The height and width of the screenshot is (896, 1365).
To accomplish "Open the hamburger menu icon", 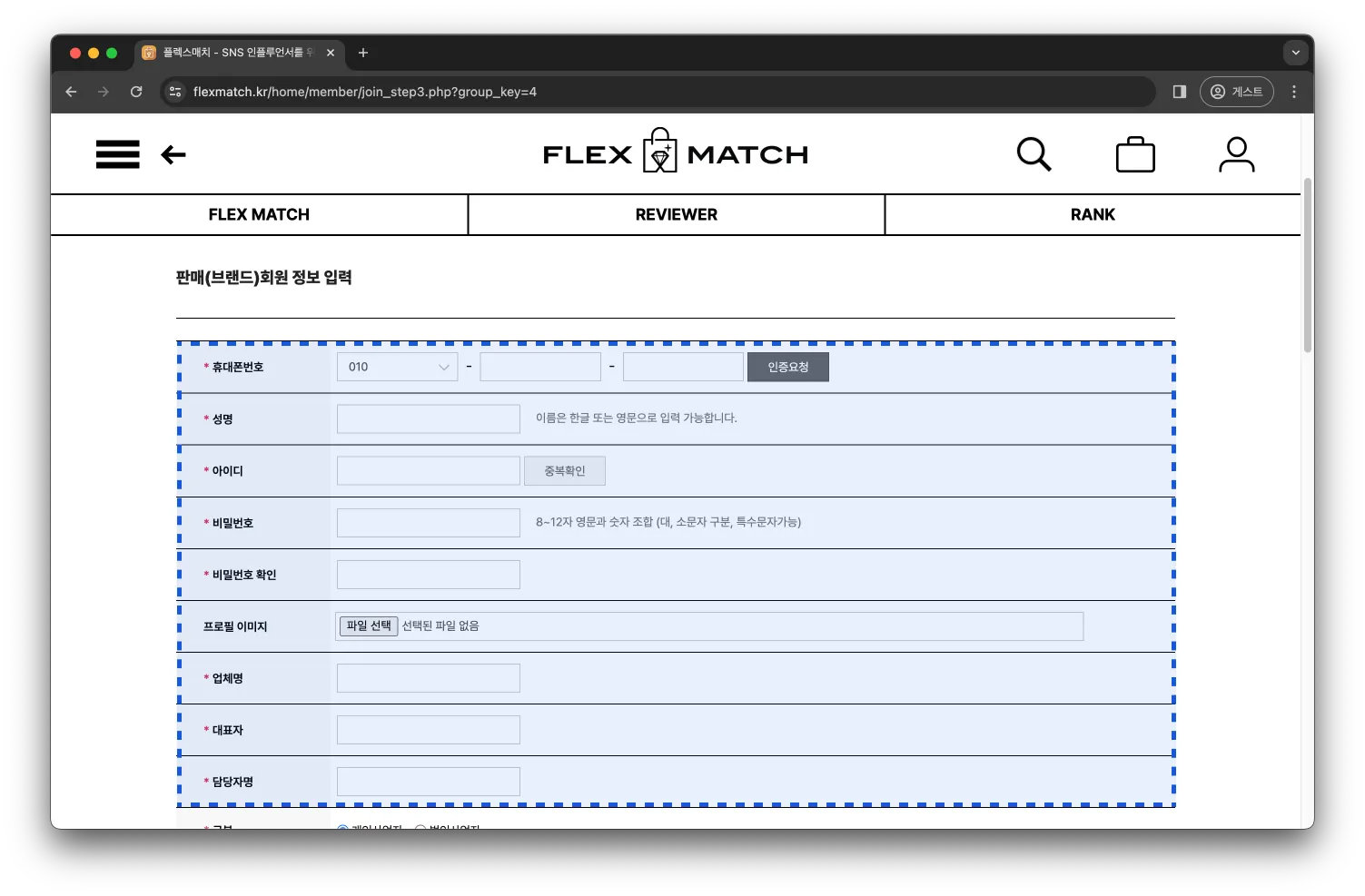I will (118, 154).
